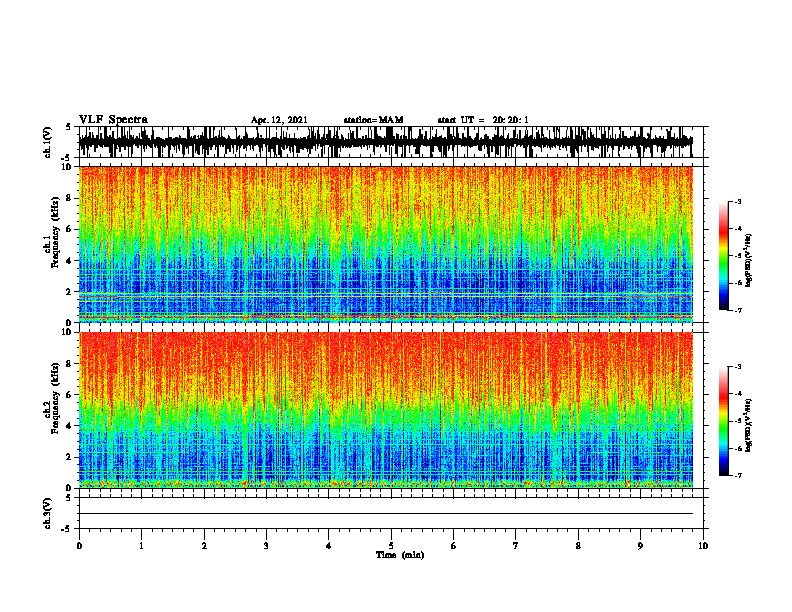This screenshot has height=612, width=792.
Task: Click inside the ch.1 spectrogram plot
Action: 385,244
